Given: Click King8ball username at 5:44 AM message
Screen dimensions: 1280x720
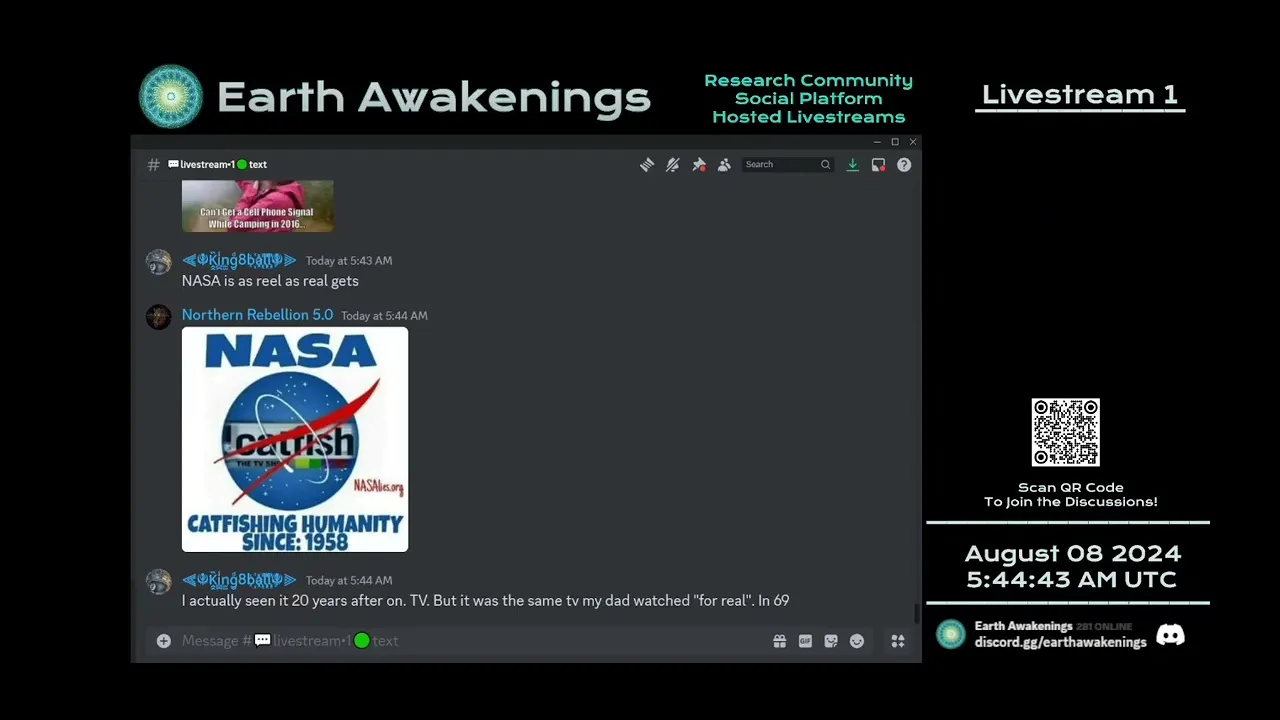Looking at the screenshot, I should click(x=239, y=580).
